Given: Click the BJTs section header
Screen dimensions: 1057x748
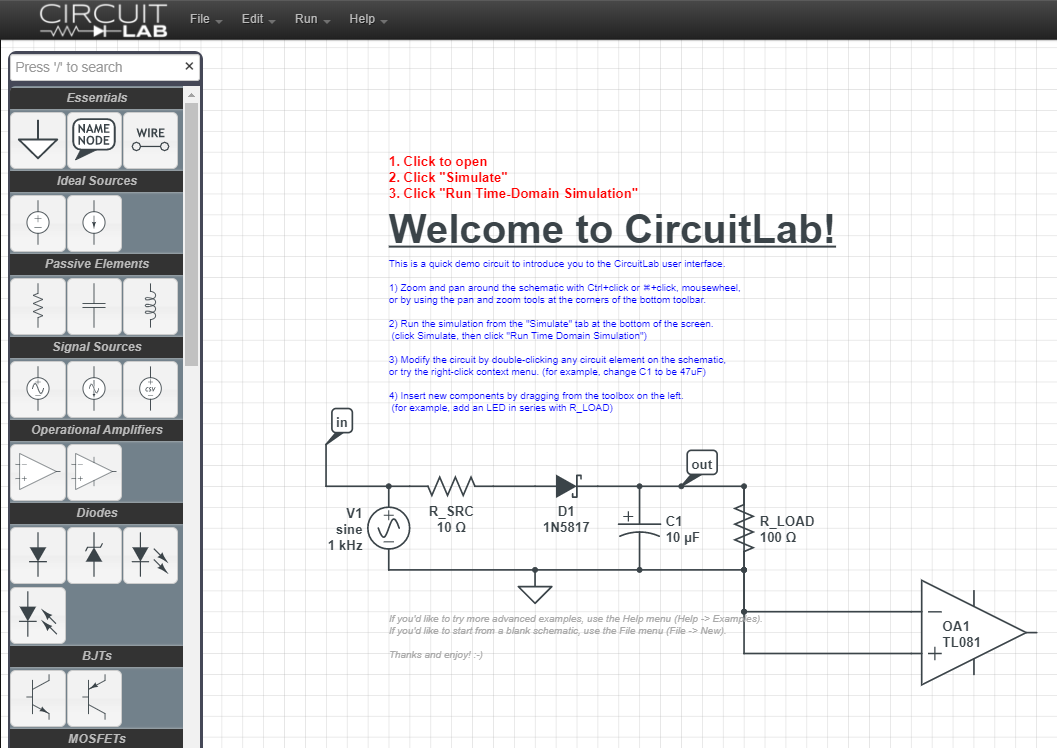Looking at the screenshot, I should (x=96, y=656).
